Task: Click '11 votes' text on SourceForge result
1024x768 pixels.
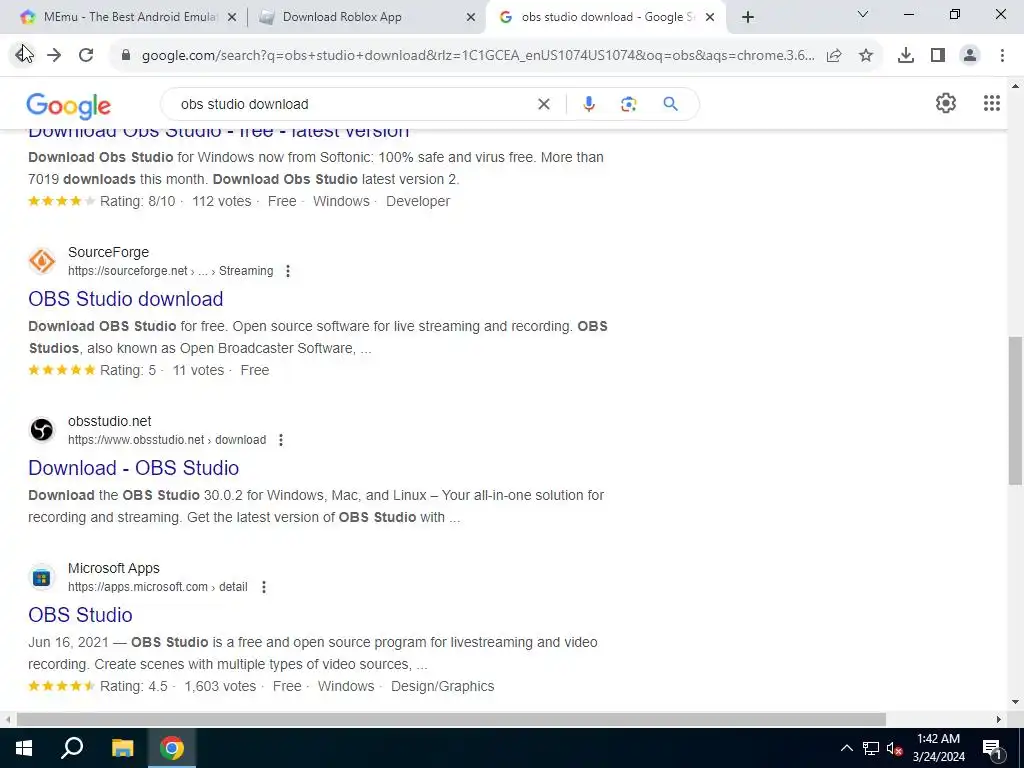Action: click(199, 370)
